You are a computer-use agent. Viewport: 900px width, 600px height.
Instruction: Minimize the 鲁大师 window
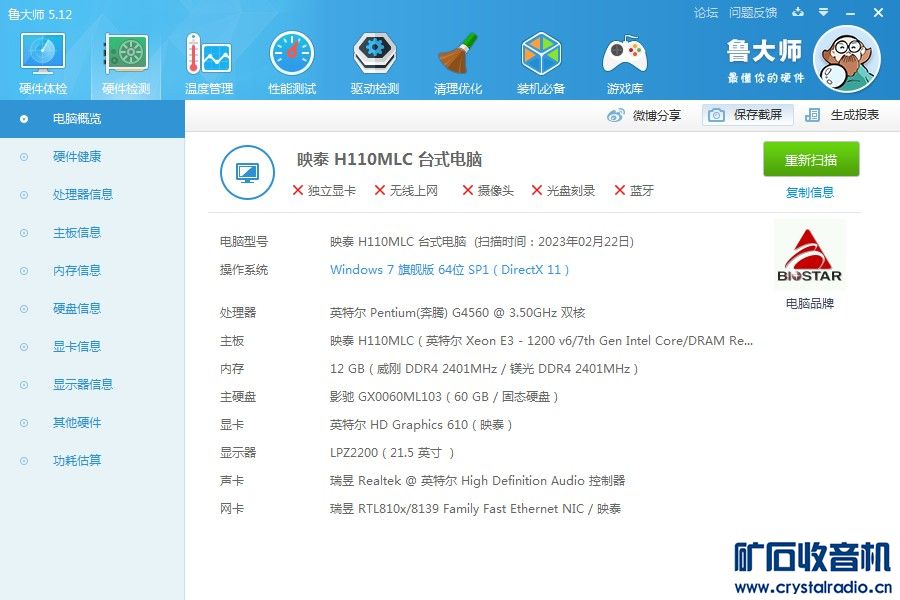851,13
